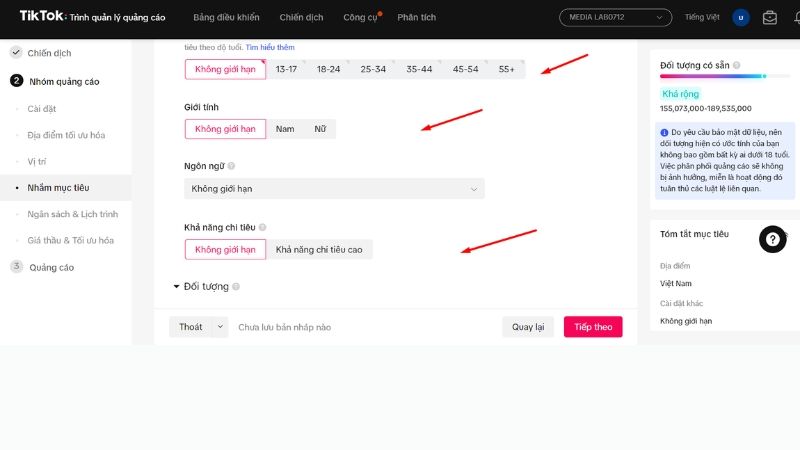Open Bảng điều khiển menu
Screen dimensions: 800x450
coord(226,17)
